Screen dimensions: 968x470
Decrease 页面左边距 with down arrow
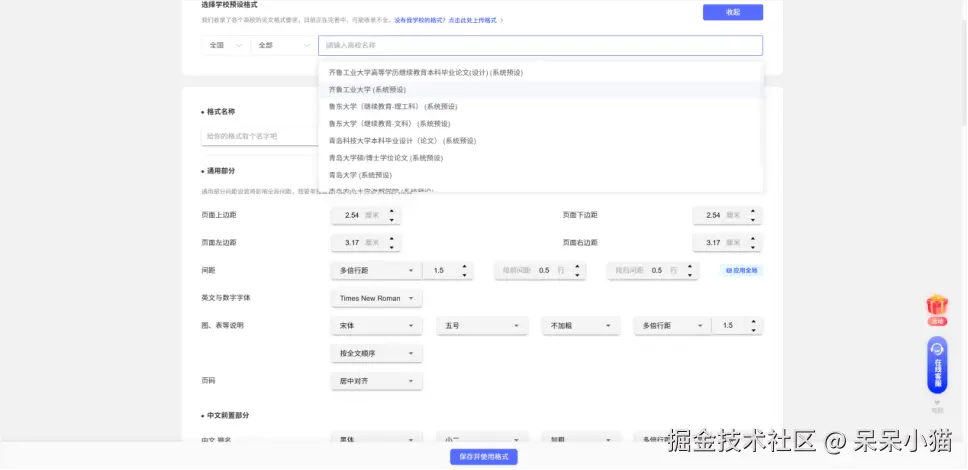(391, 247)
